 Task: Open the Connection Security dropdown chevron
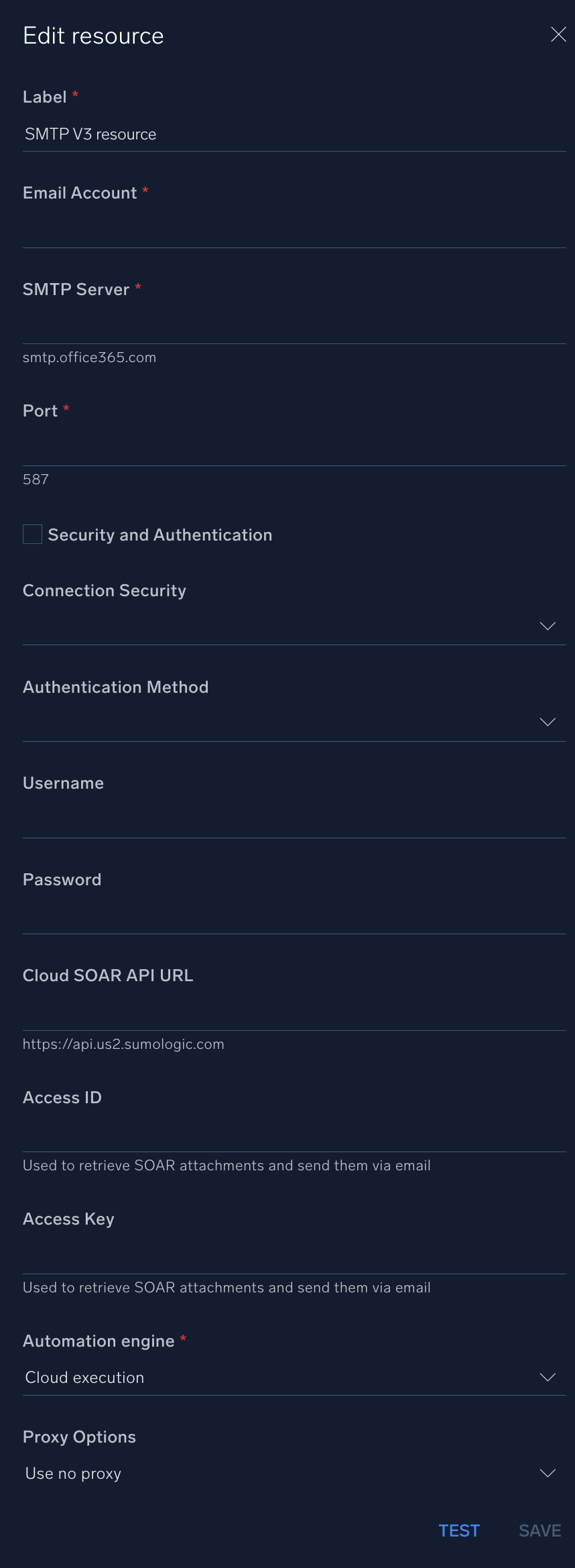(x=548, y=626)
